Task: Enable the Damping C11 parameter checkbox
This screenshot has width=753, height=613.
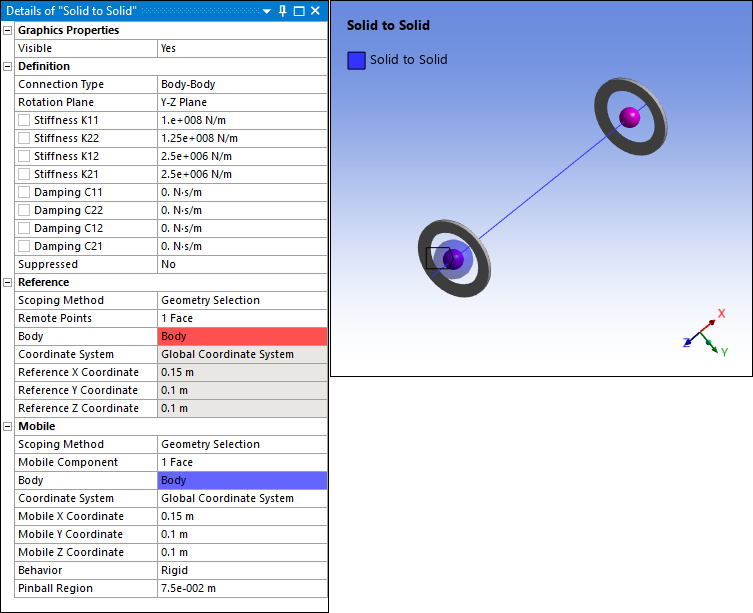Action: pyautogui.click(x=24, y=192)
